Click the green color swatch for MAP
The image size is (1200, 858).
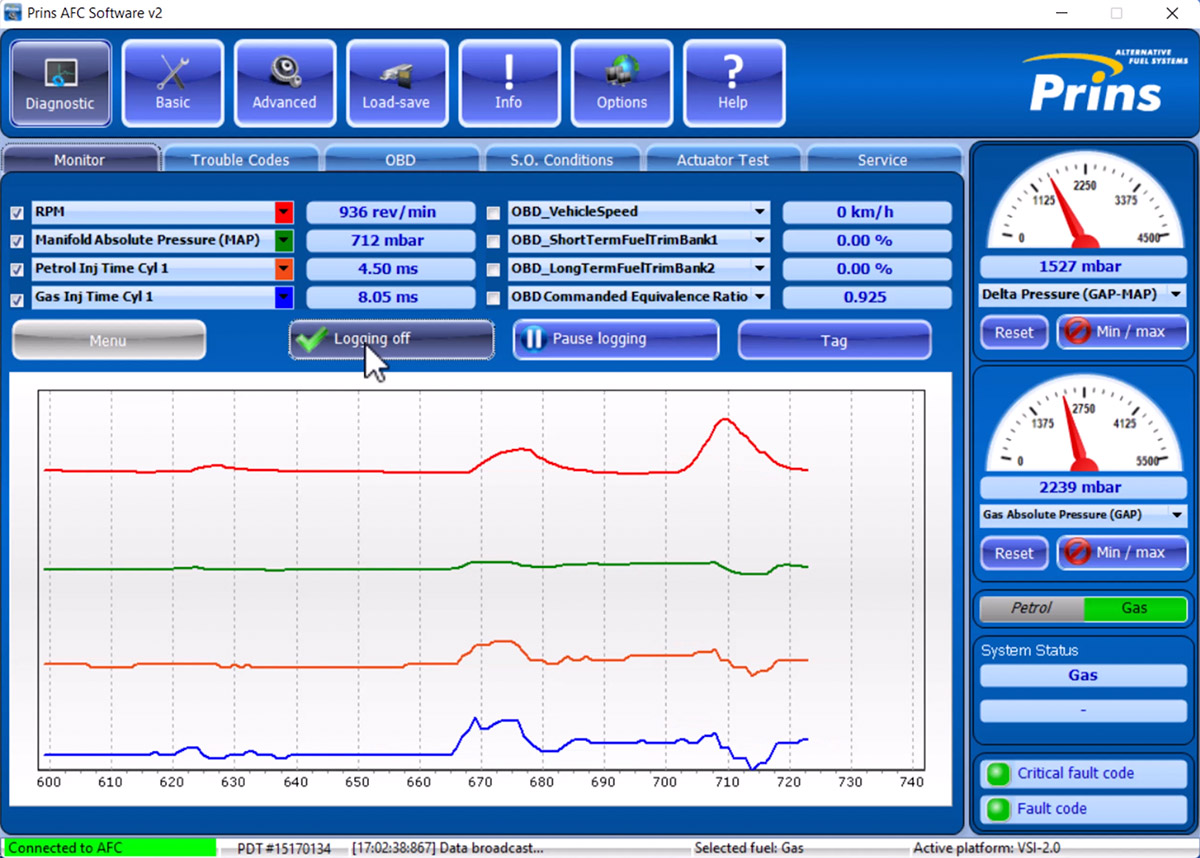(x=284, y=240)
